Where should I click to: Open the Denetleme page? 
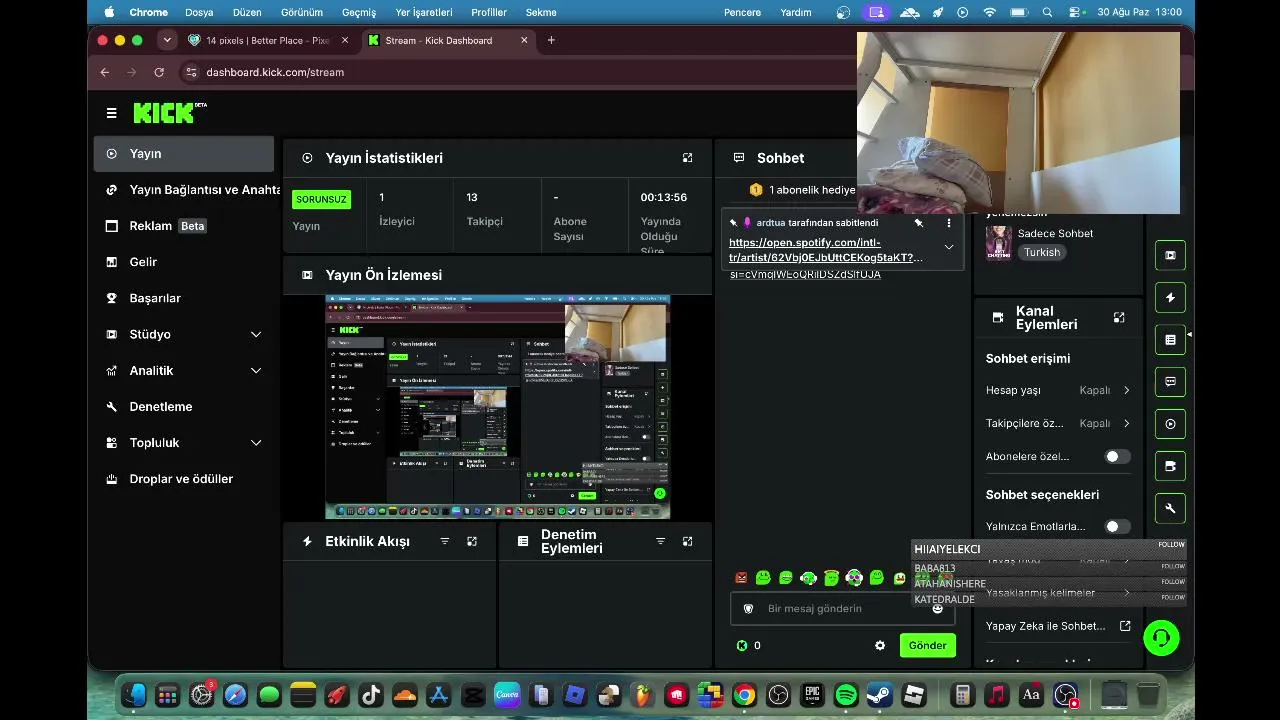pos(184,406)
